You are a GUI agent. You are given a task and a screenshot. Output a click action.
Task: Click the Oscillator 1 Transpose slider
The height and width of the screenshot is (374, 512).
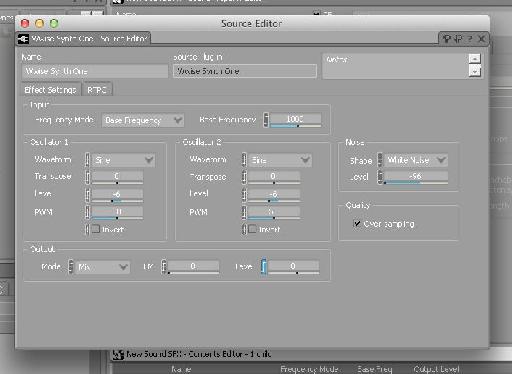[x=117, y=177]
